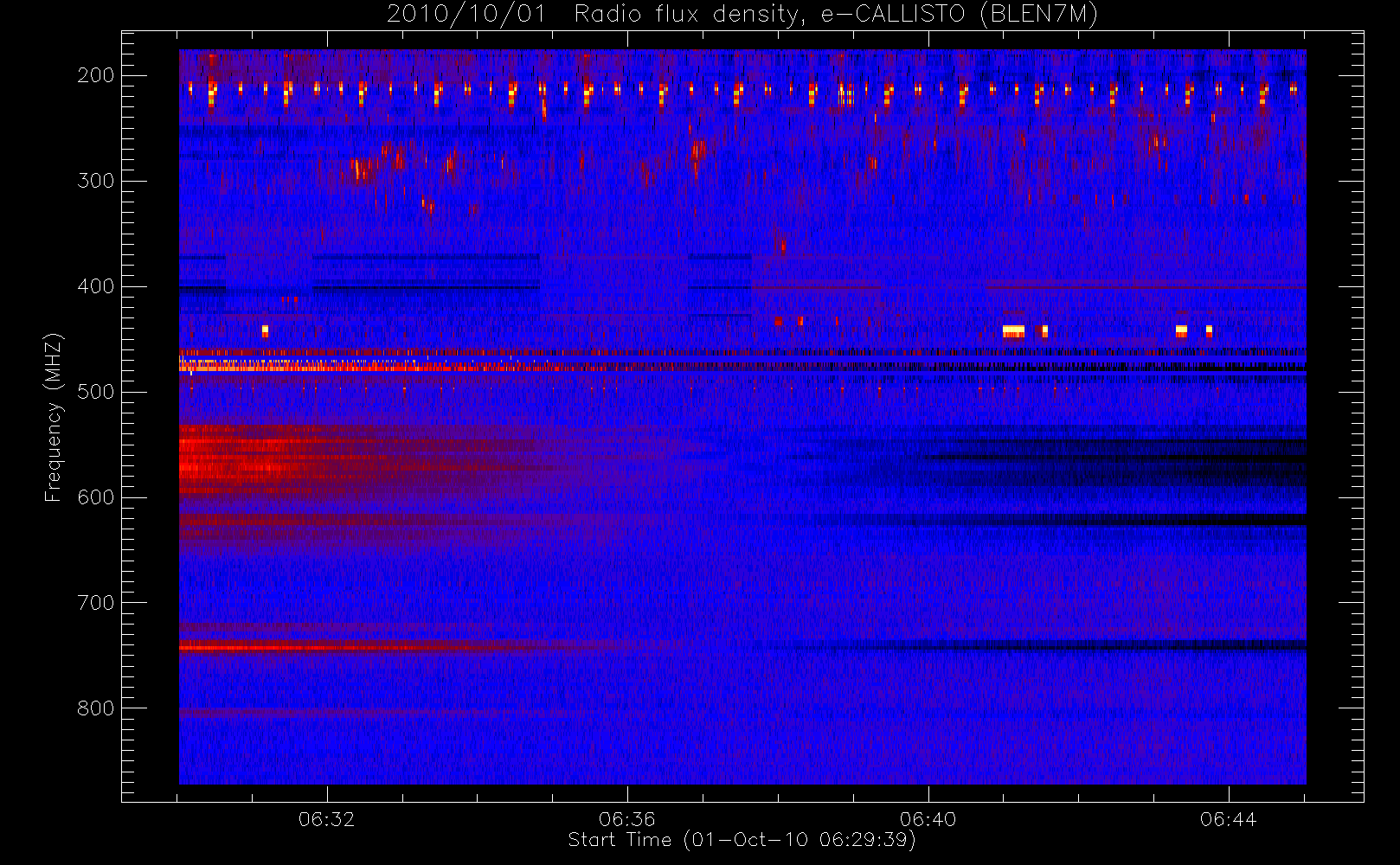The height and width of the screenshot is (865, 1400).
Task: Click the 400 frequency tick label
Action: pos(96,286)
